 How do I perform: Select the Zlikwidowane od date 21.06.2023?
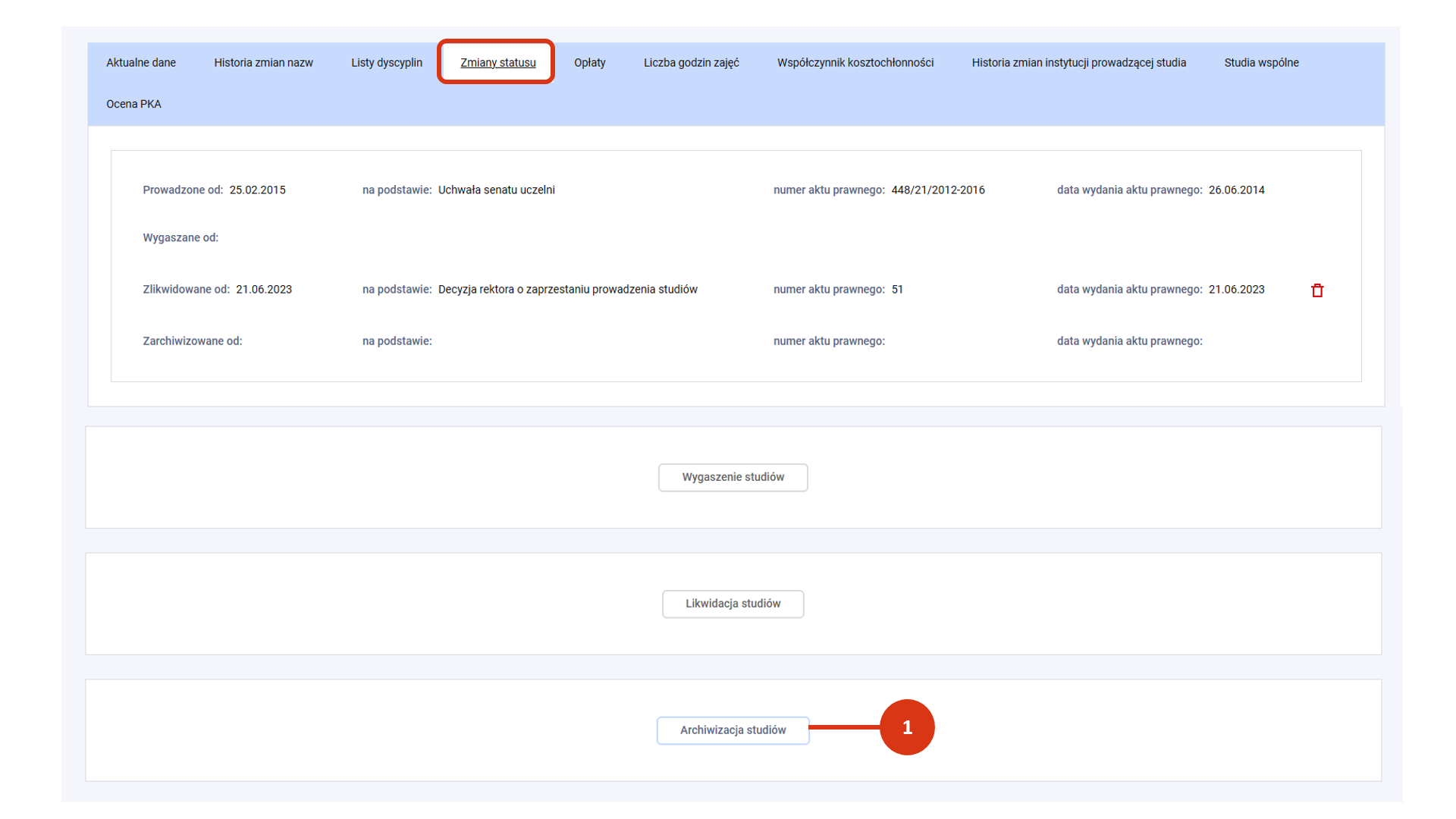pyautogui.click(x=264, y=290)
